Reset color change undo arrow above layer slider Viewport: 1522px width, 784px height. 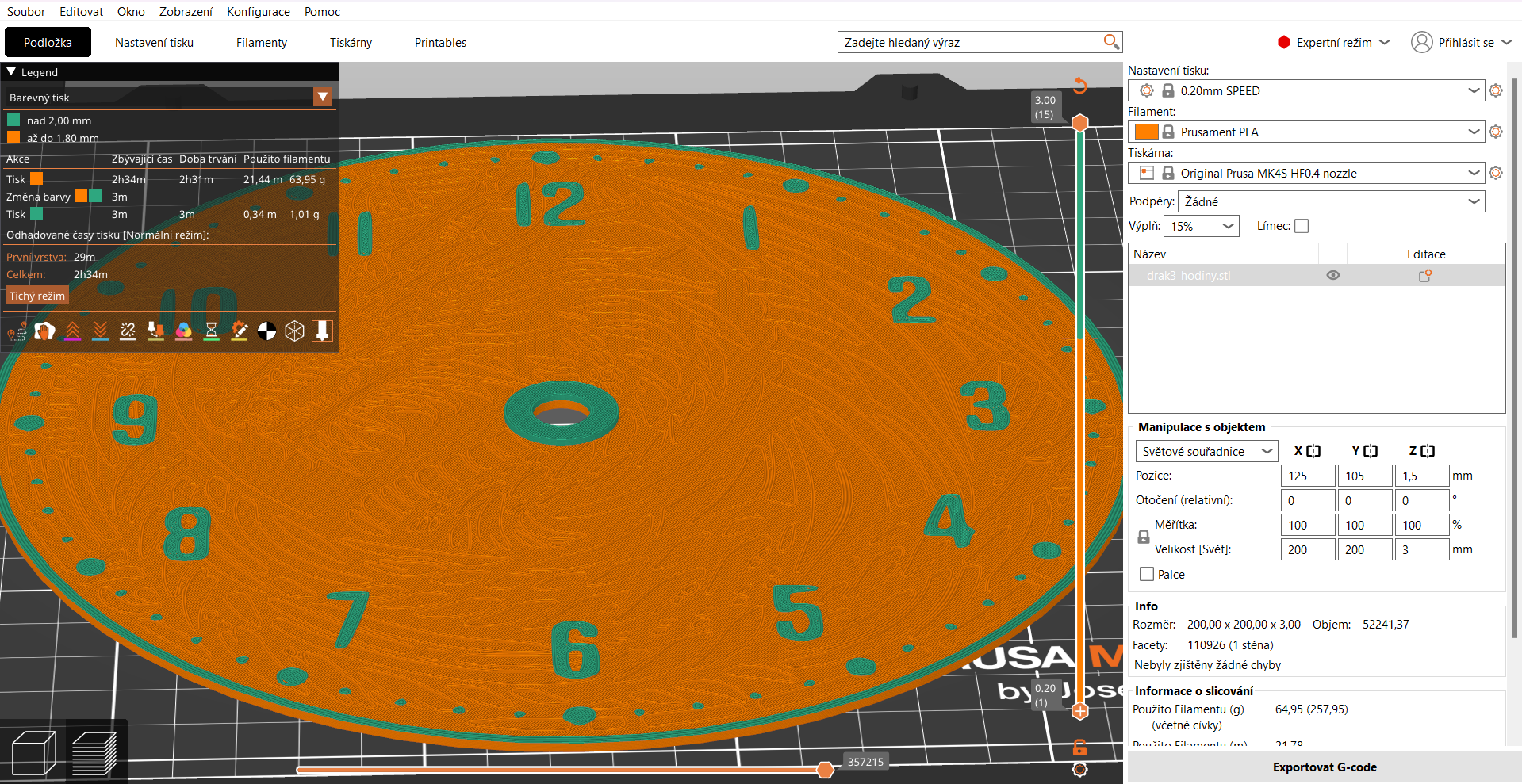pos(1079,86)
